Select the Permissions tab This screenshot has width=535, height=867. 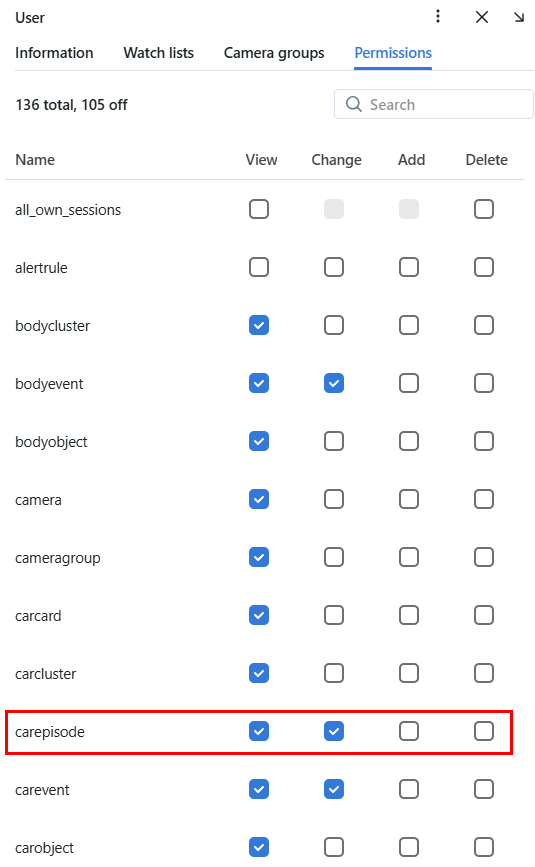pos(393,53)
